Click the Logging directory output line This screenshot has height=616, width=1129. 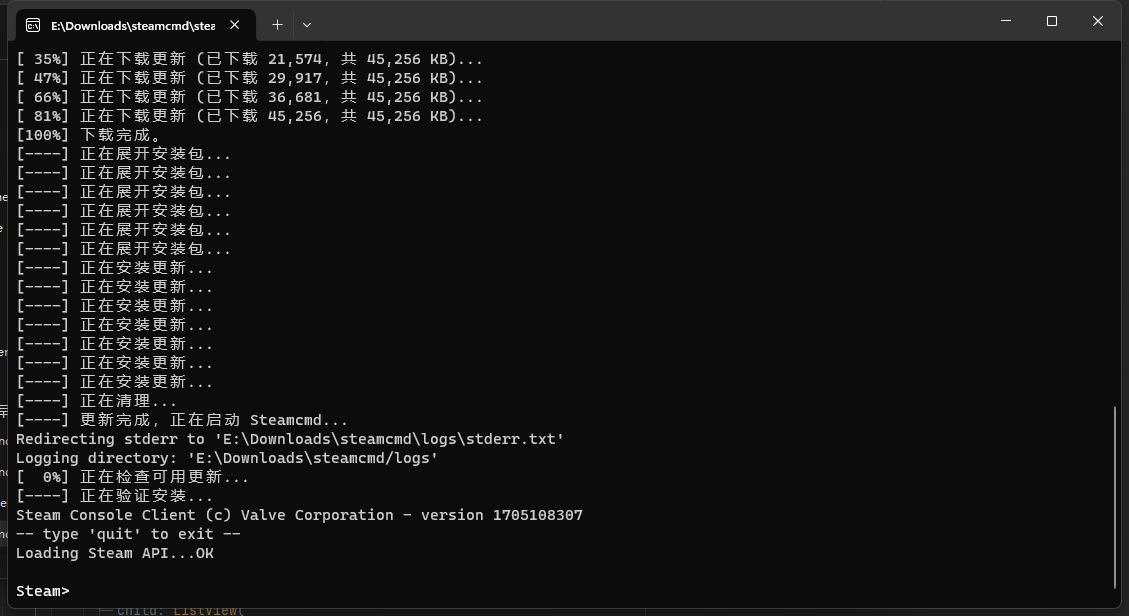[x=227, y=458]
